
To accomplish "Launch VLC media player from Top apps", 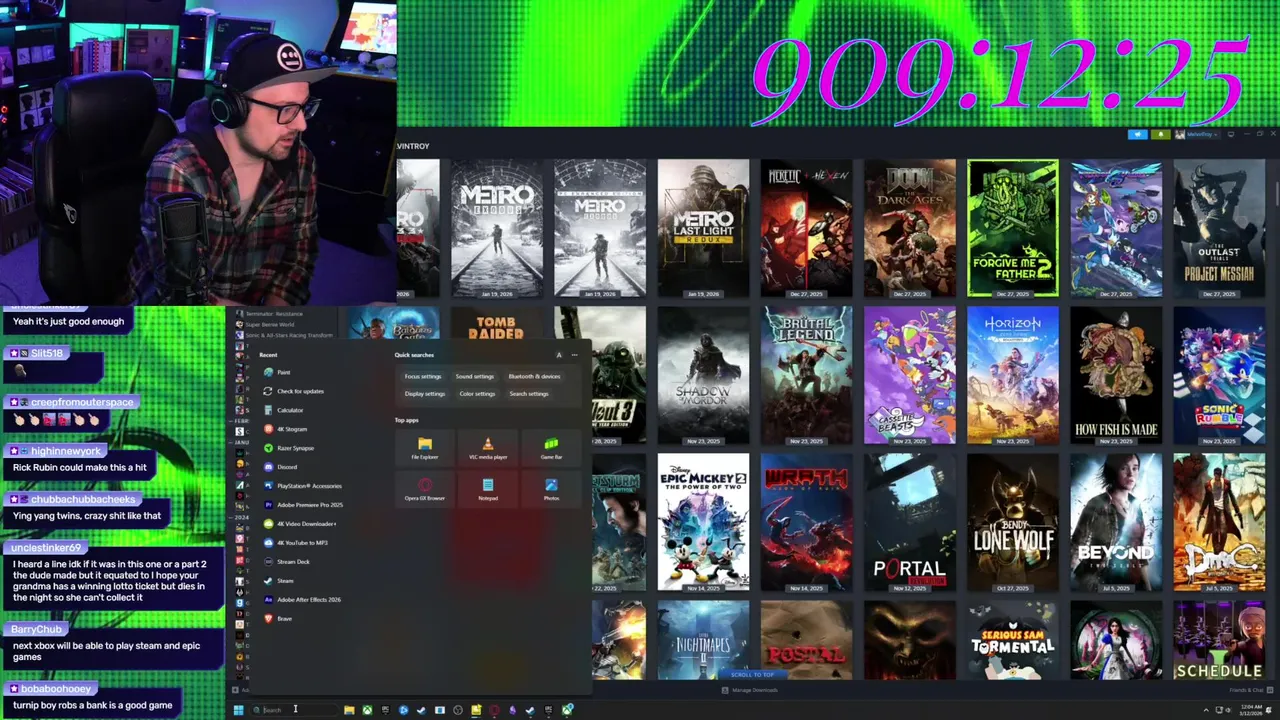I will (488, 448).
